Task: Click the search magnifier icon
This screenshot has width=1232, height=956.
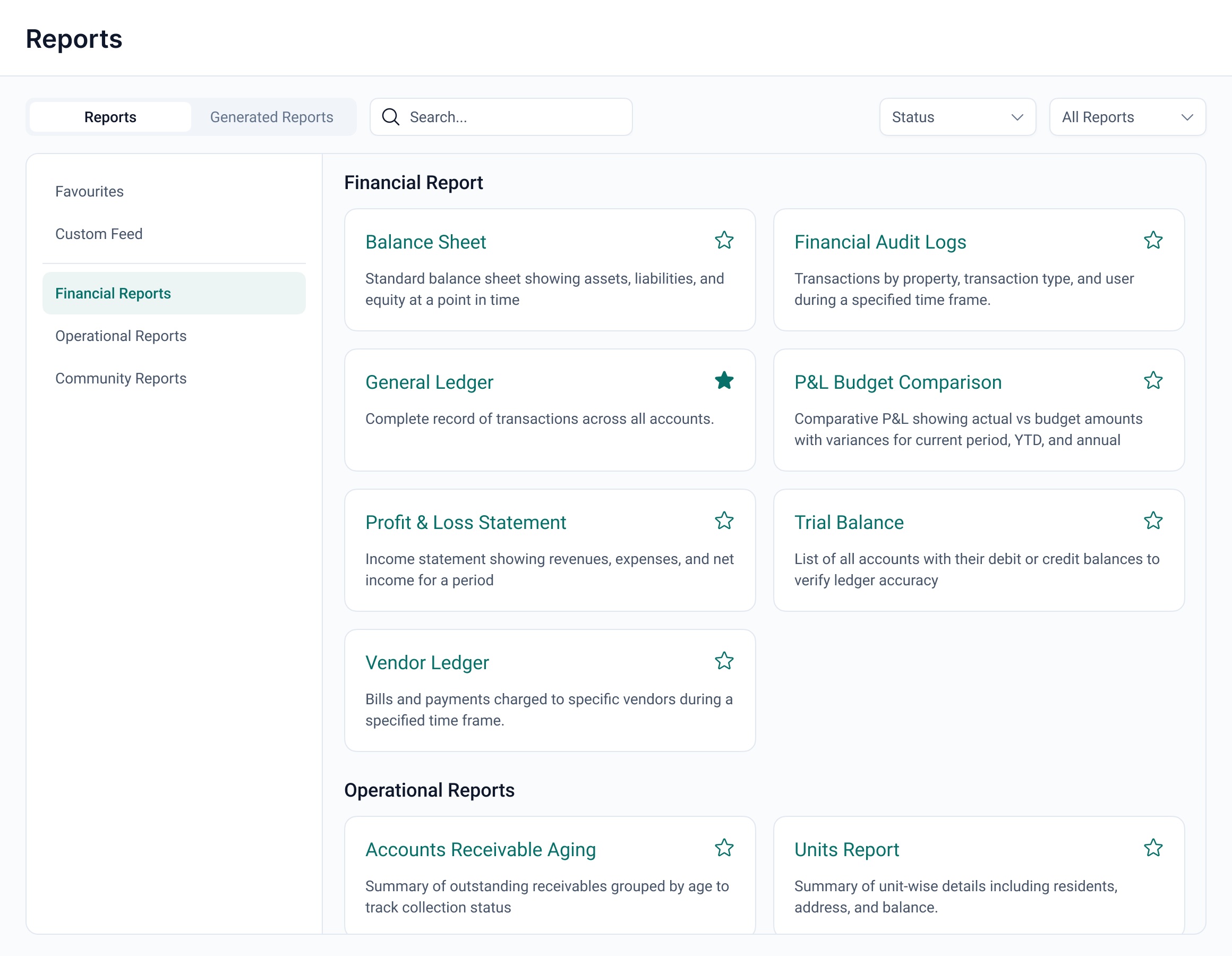Action: pyautogui.click(x=390, y=117)
